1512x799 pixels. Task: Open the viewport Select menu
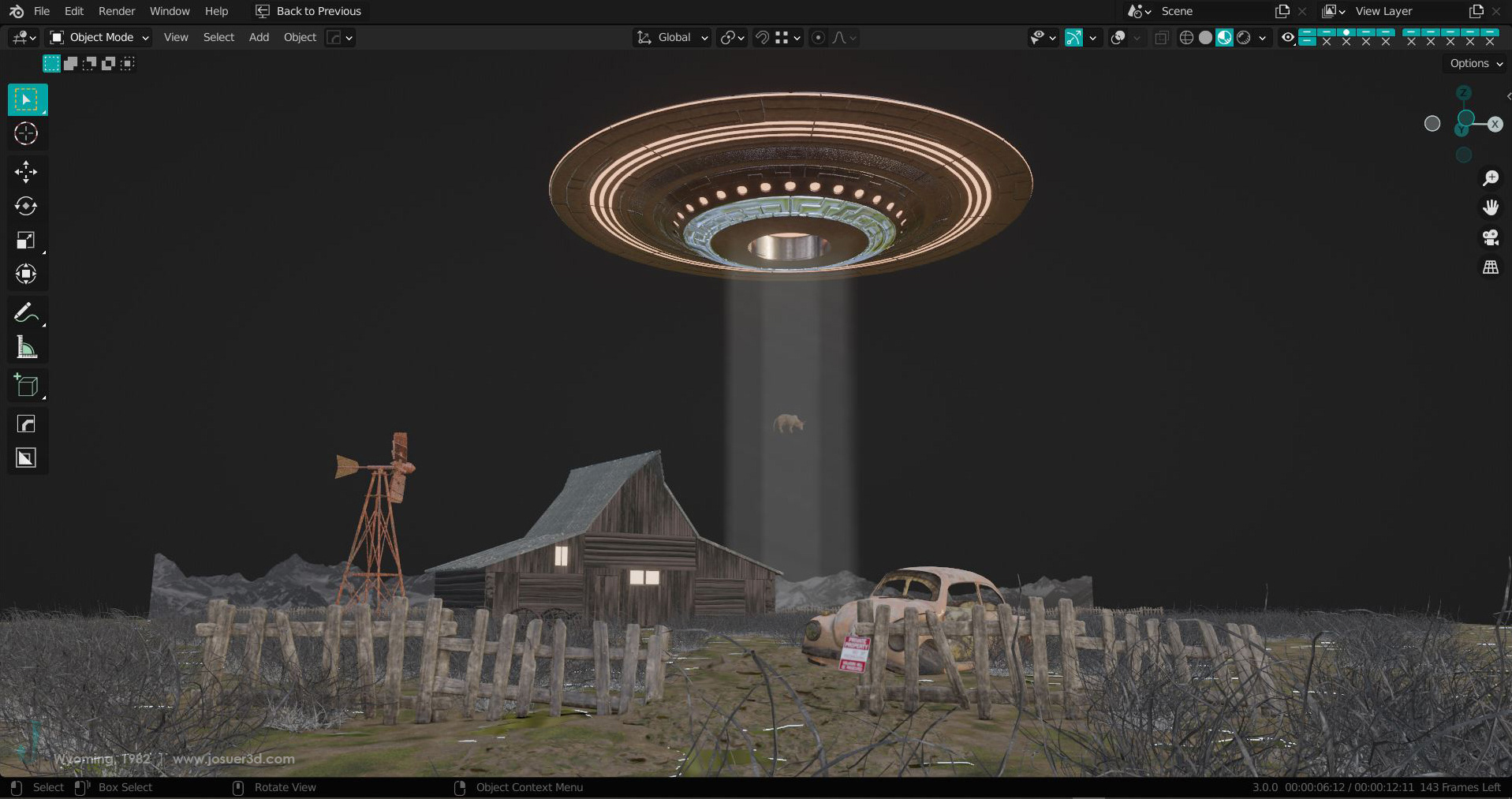[x=218, y=37]
